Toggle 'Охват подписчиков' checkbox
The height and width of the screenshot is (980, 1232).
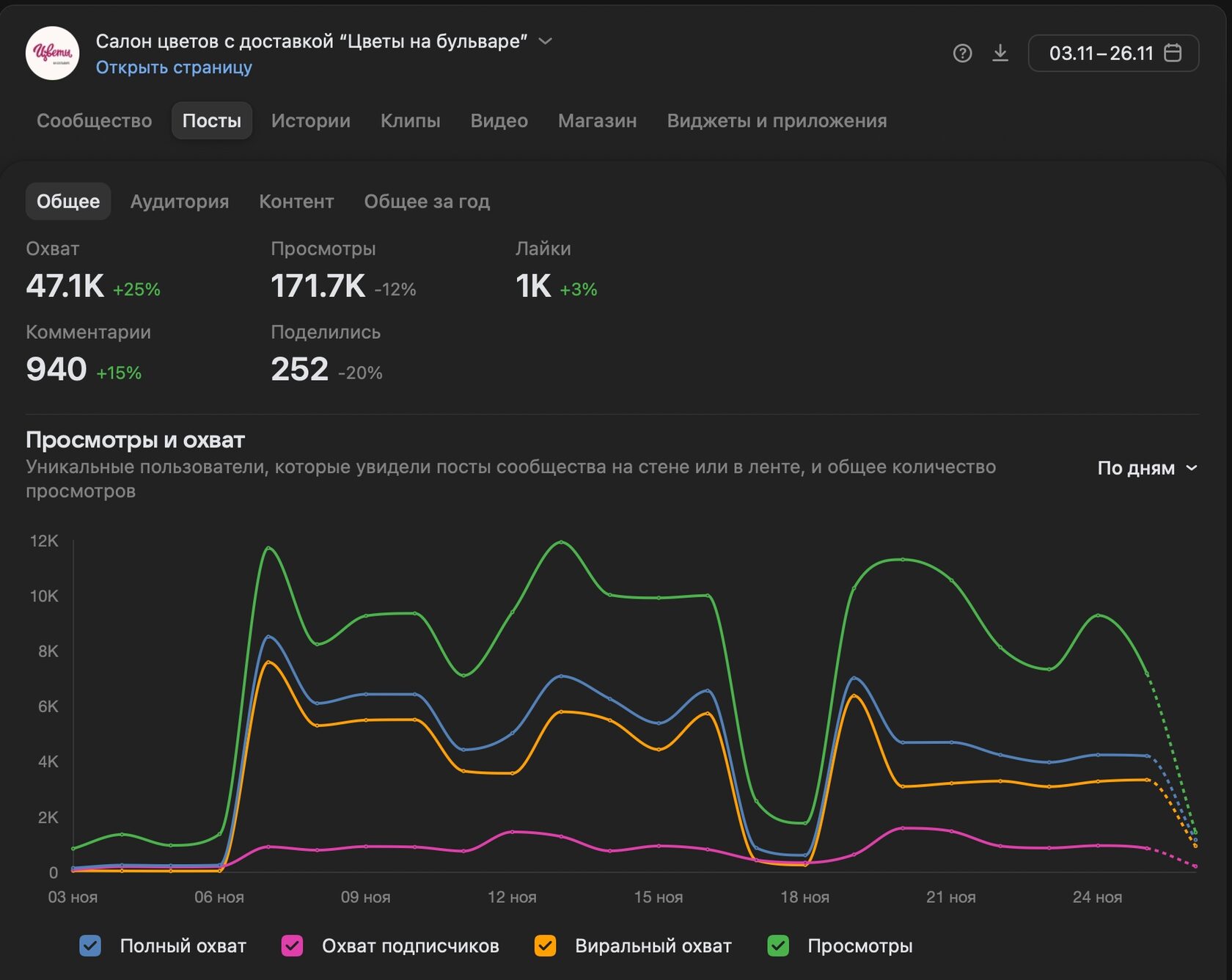[292, 946]
